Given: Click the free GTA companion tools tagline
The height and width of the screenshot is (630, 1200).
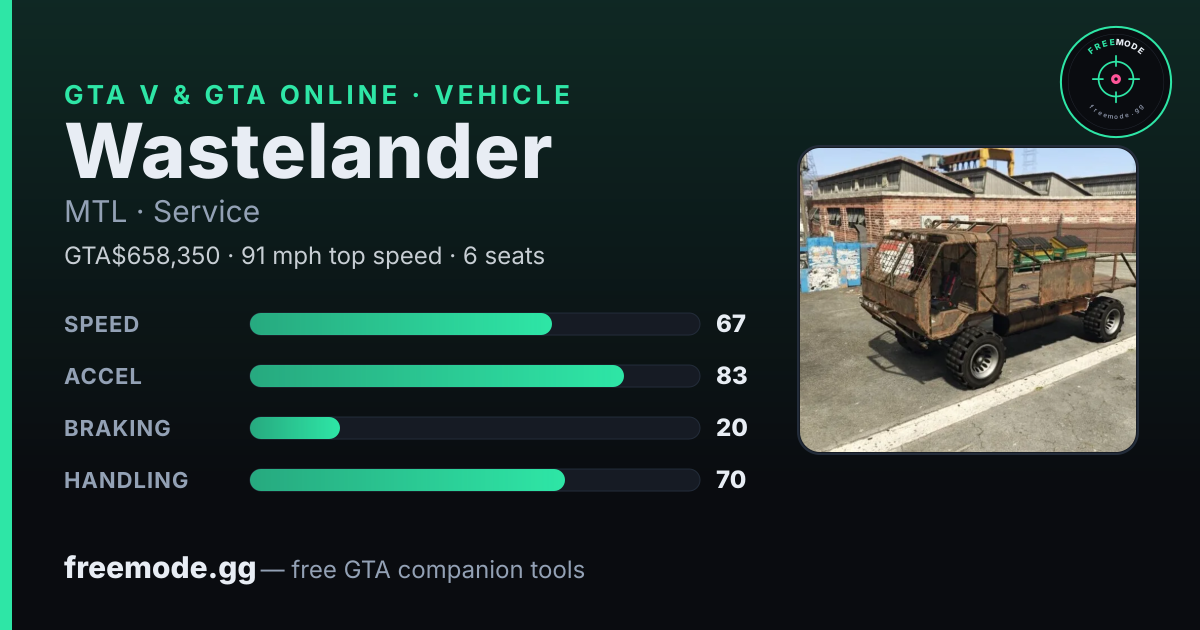Looking at the screenshot, I should (438, 571).
